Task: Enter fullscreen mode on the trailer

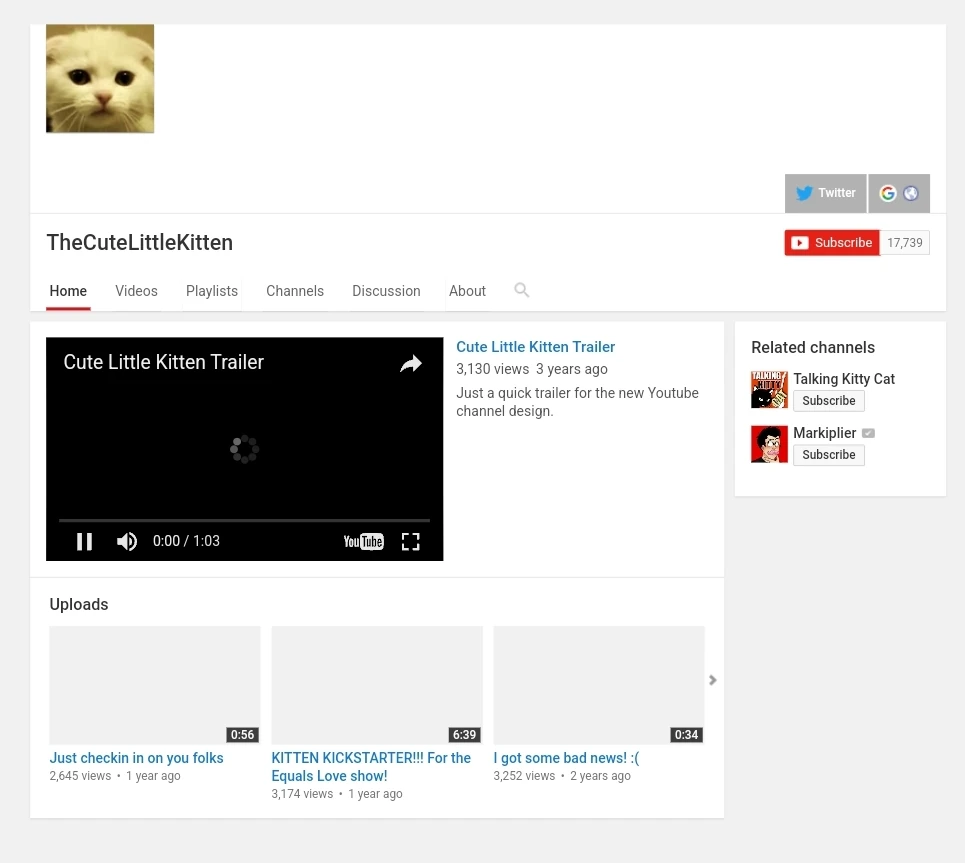Action: coord(410,542)
